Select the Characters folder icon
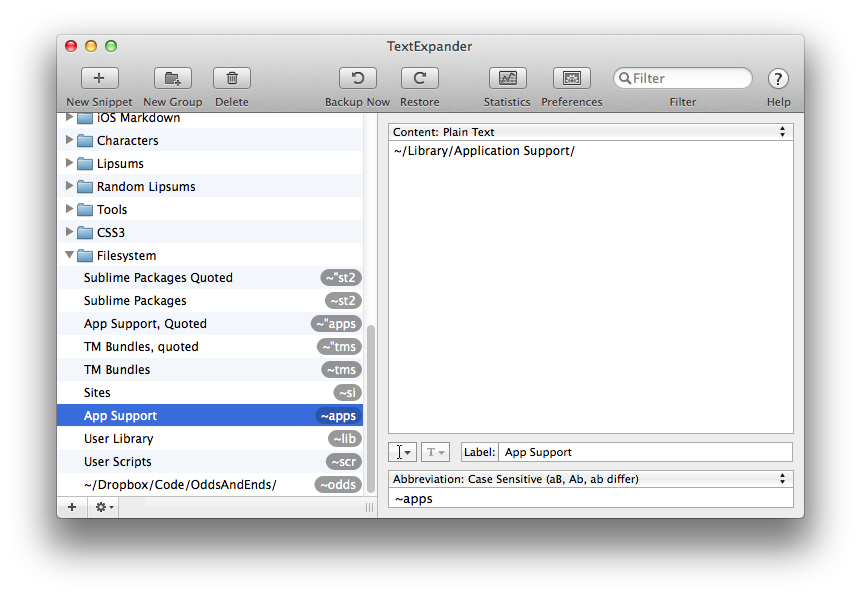 tap(85, 141)
